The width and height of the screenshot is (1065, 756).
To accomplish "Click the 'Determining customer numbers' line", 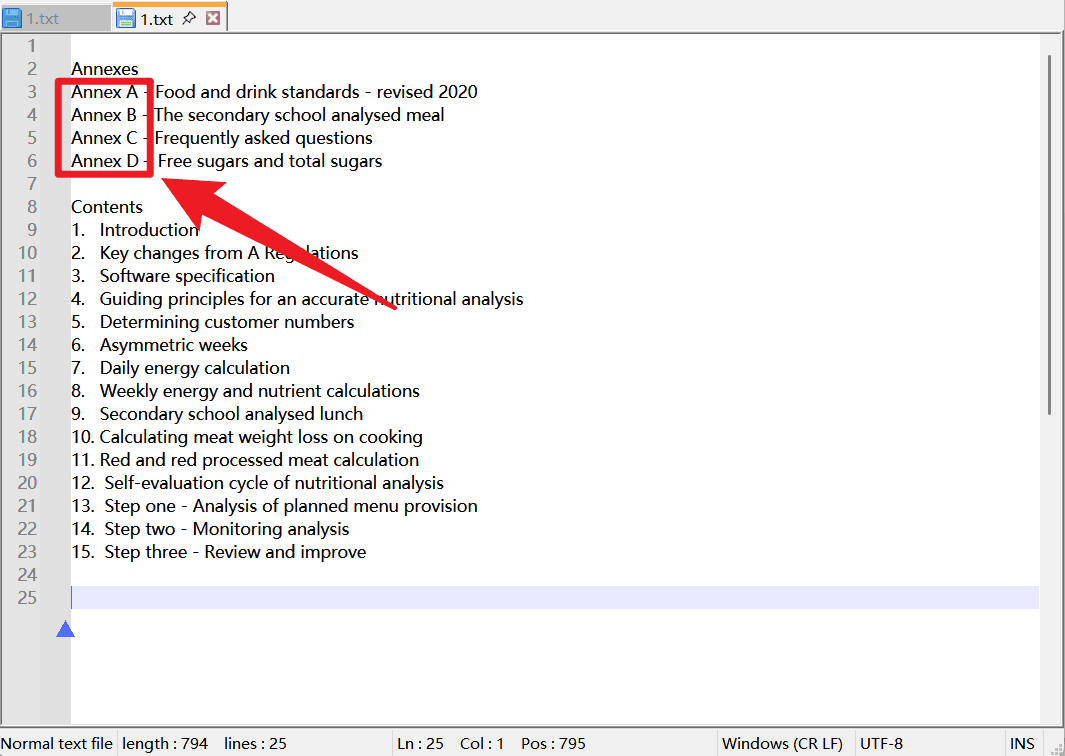I will [227, 322].
